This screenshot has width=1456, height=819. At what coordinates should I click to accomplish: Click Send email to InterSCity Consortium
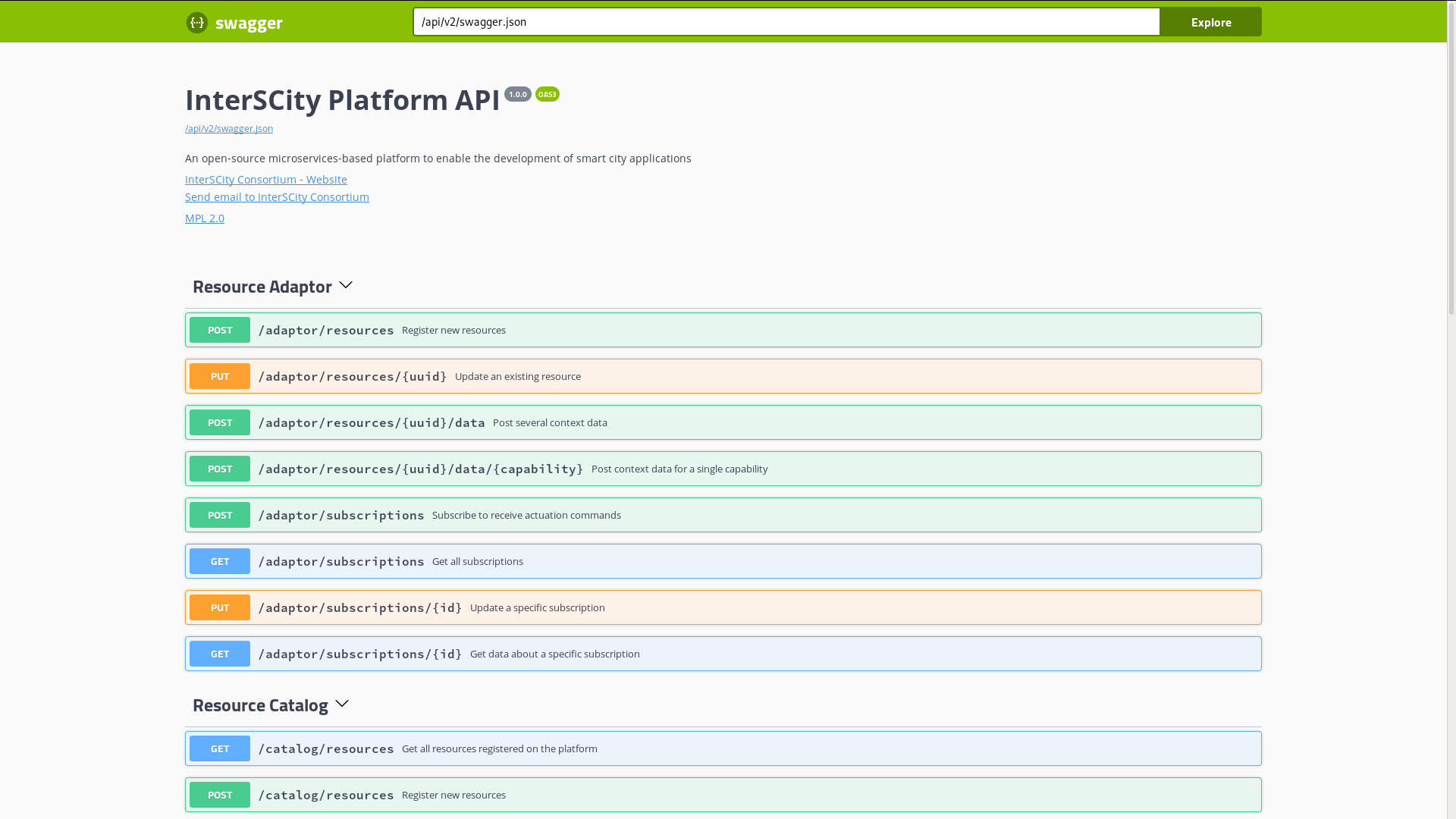point(277,197)
